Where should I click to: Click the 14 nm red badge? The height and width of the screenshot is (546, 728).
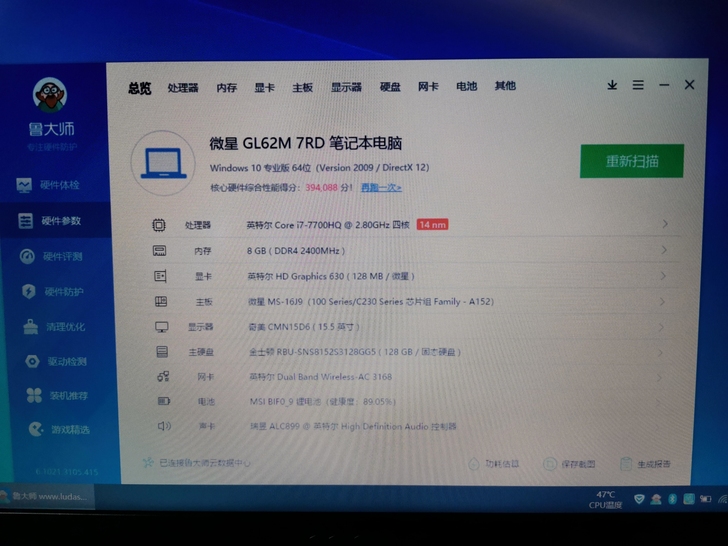(432, 225)
